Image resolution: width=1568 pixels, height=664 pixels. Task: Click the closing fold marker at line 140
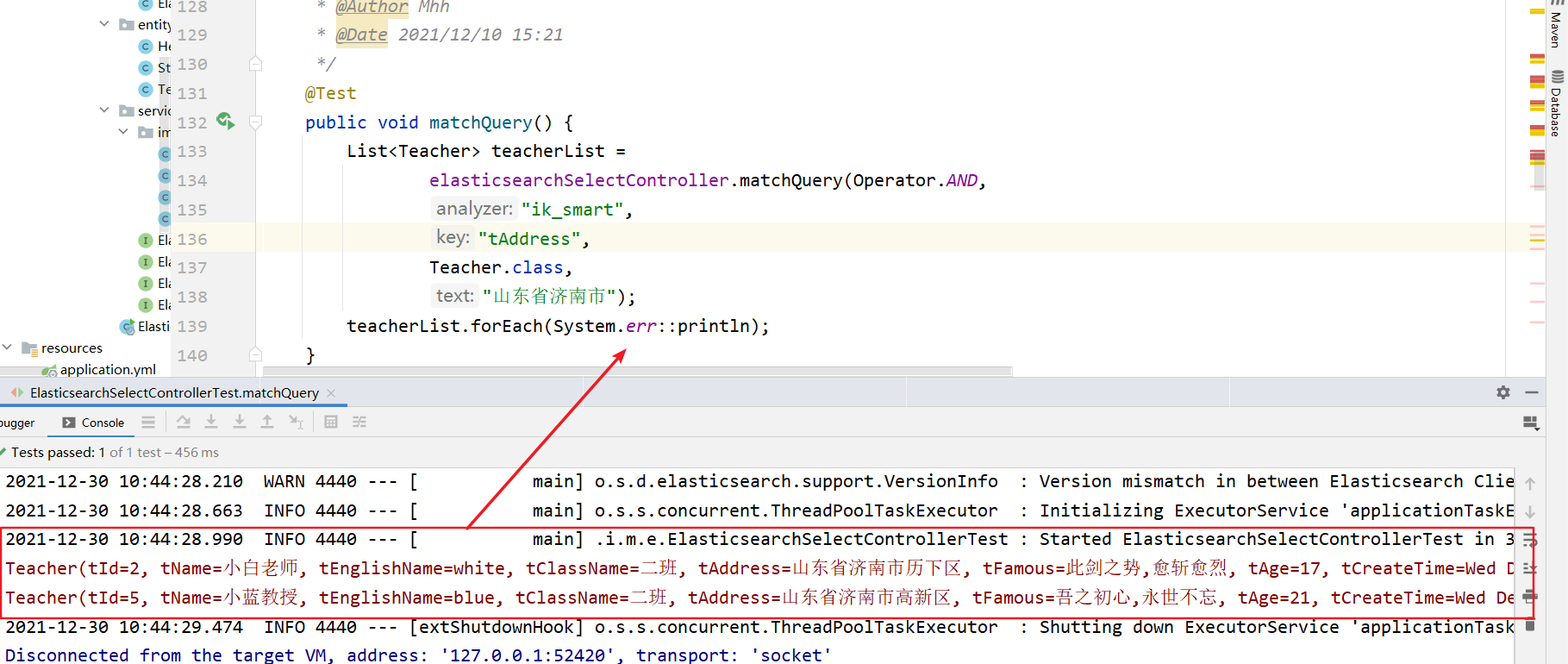pos(255,354)
